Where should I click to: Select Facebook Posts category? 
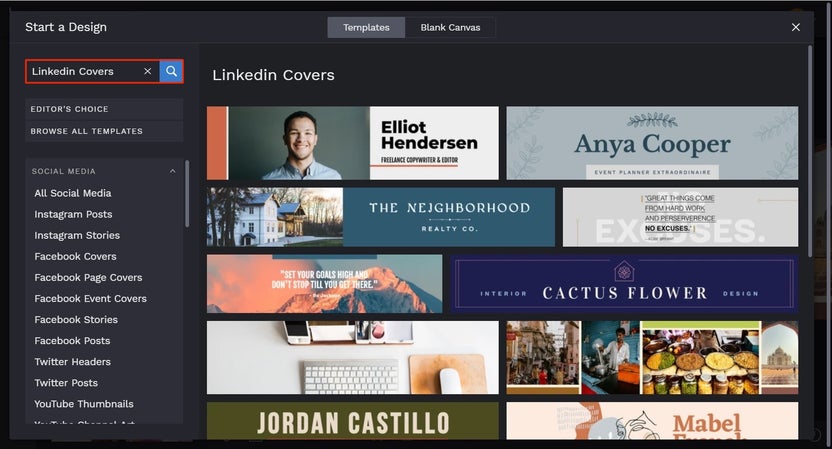coord(72,341)
